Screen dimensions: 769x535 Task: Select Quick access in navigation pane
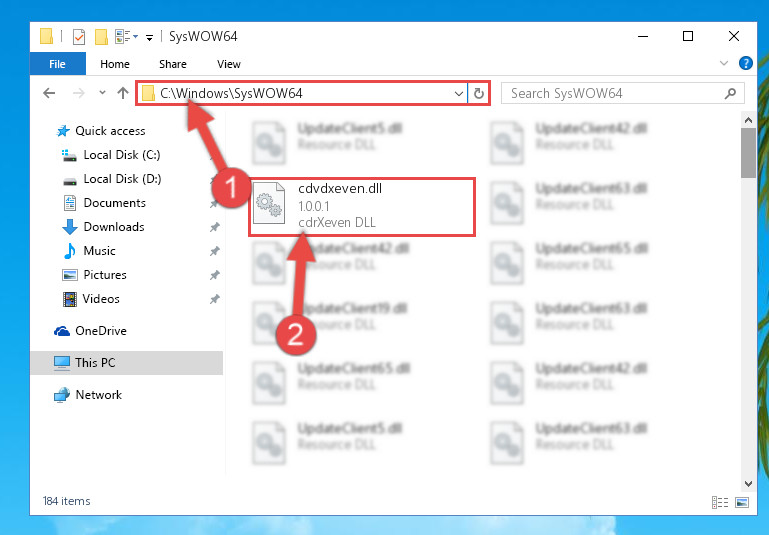point(101,131)
